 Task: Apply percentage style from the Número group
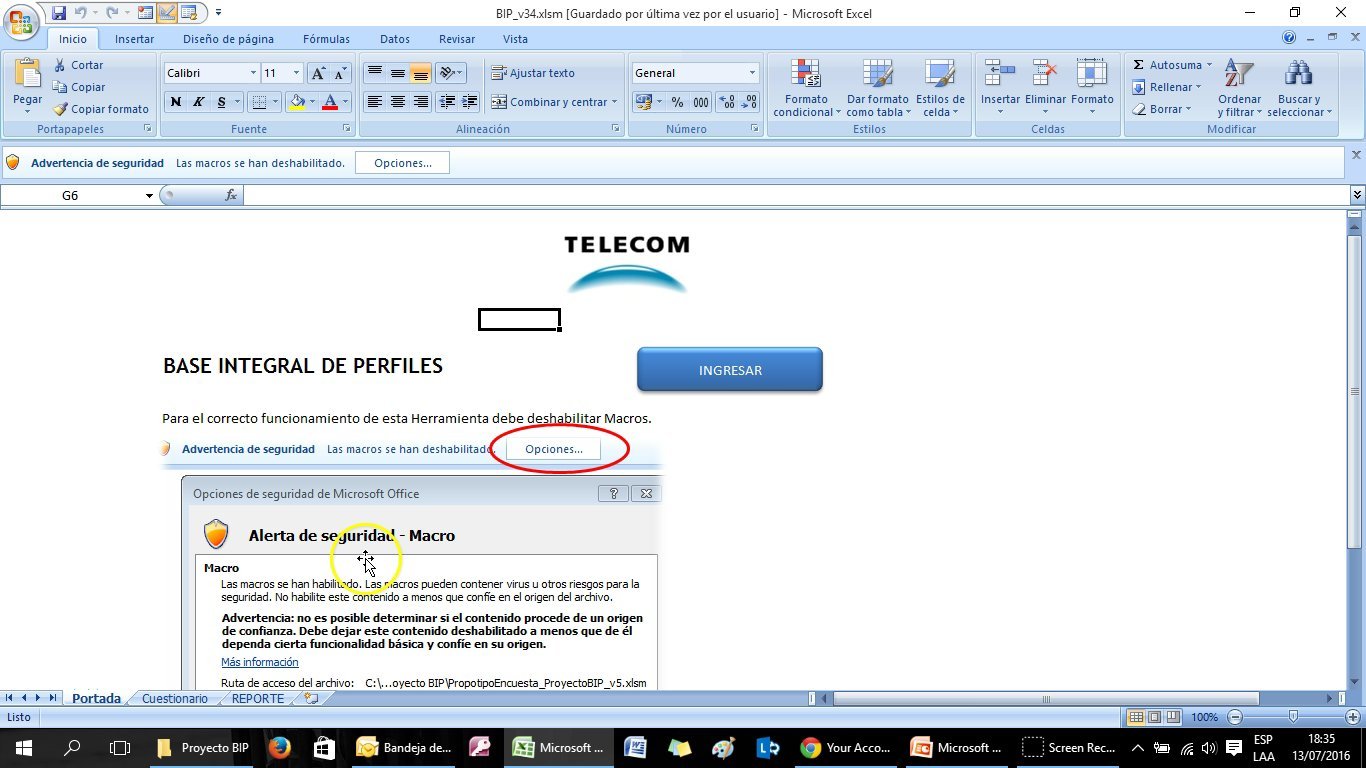click(x=676, y=102)
